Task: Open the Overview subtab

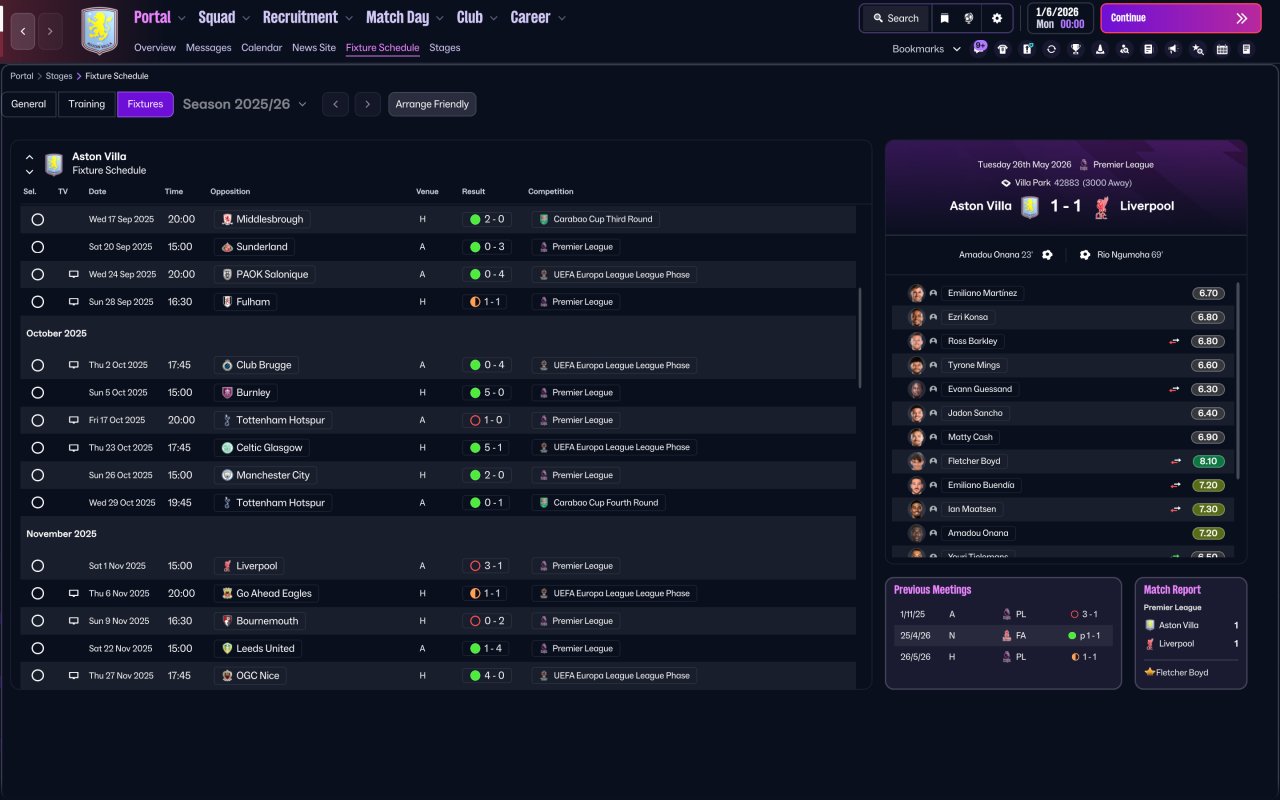Action: 155,48
